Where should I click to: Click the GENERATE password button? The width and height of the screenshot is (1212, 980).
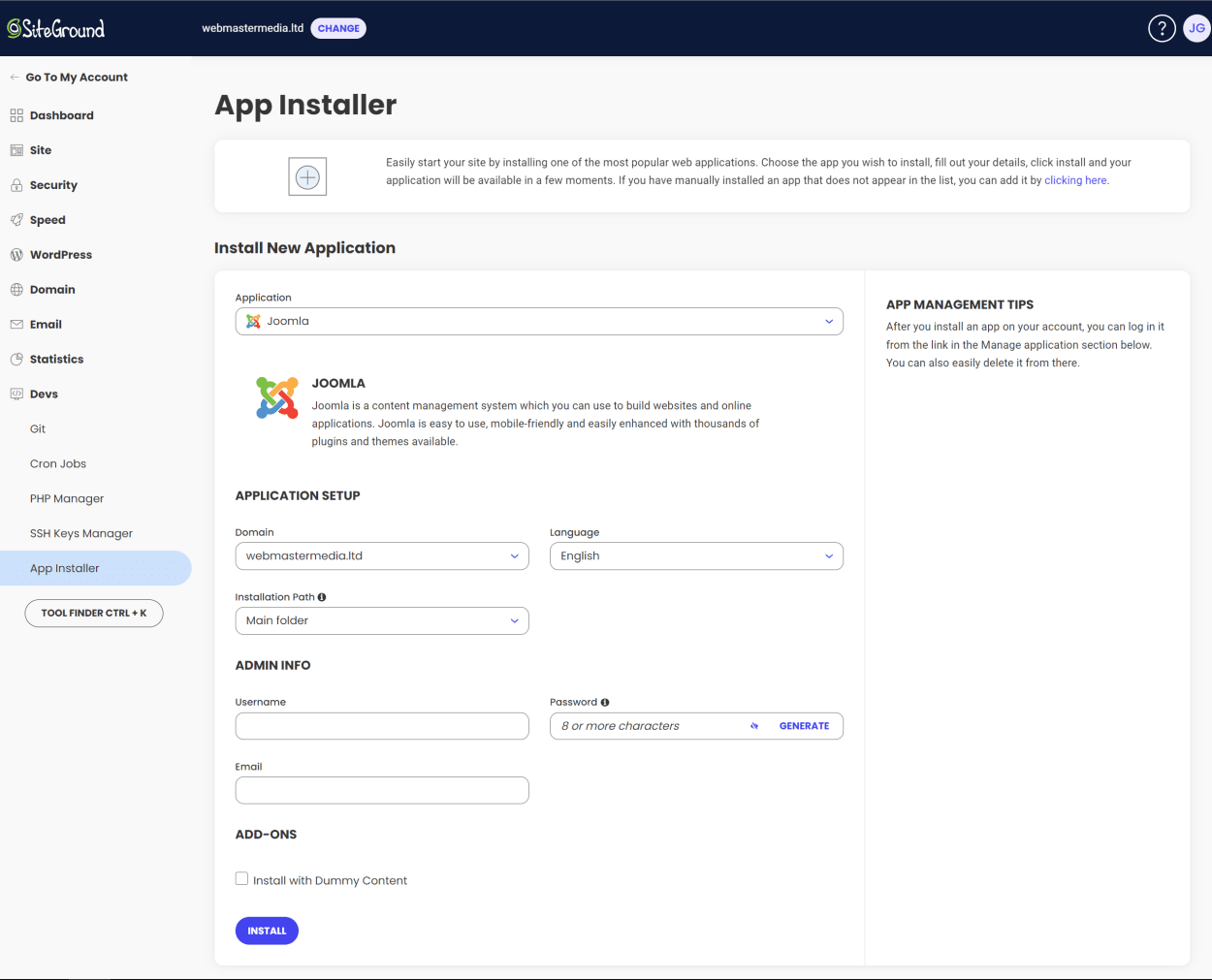pos(804,726)
